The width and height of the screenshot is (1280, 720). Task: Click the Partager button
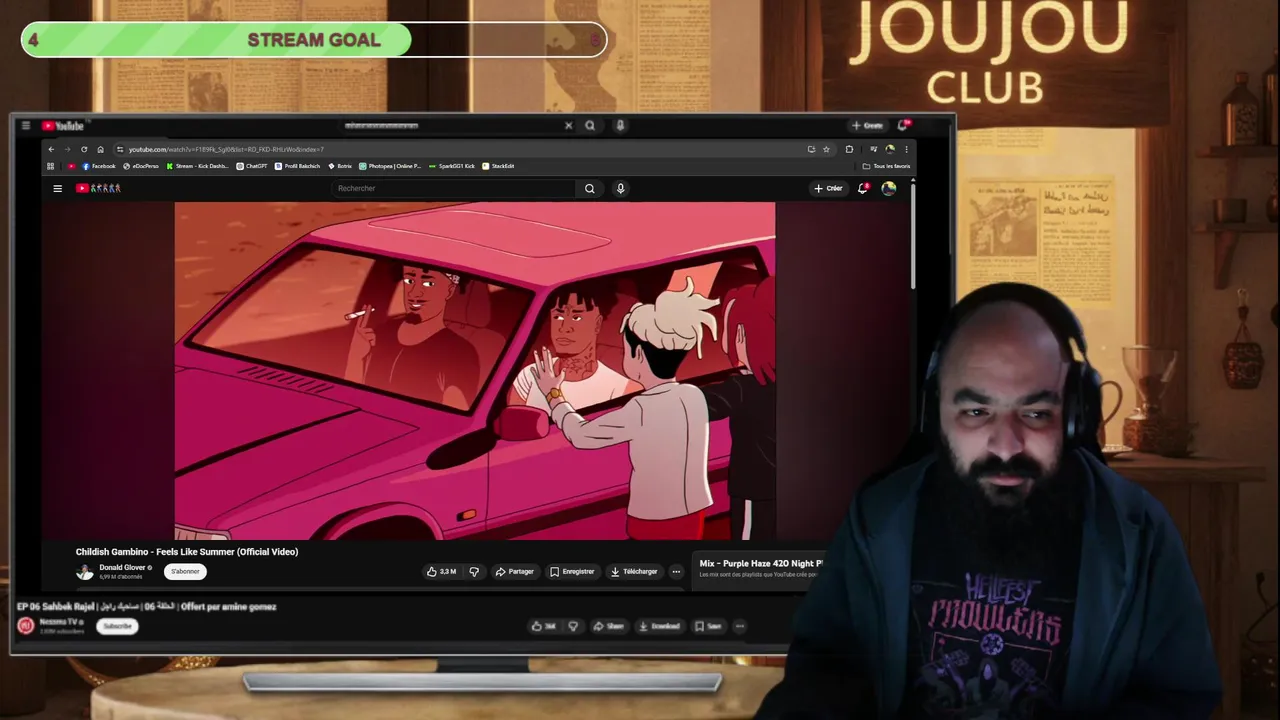(515, 572)
